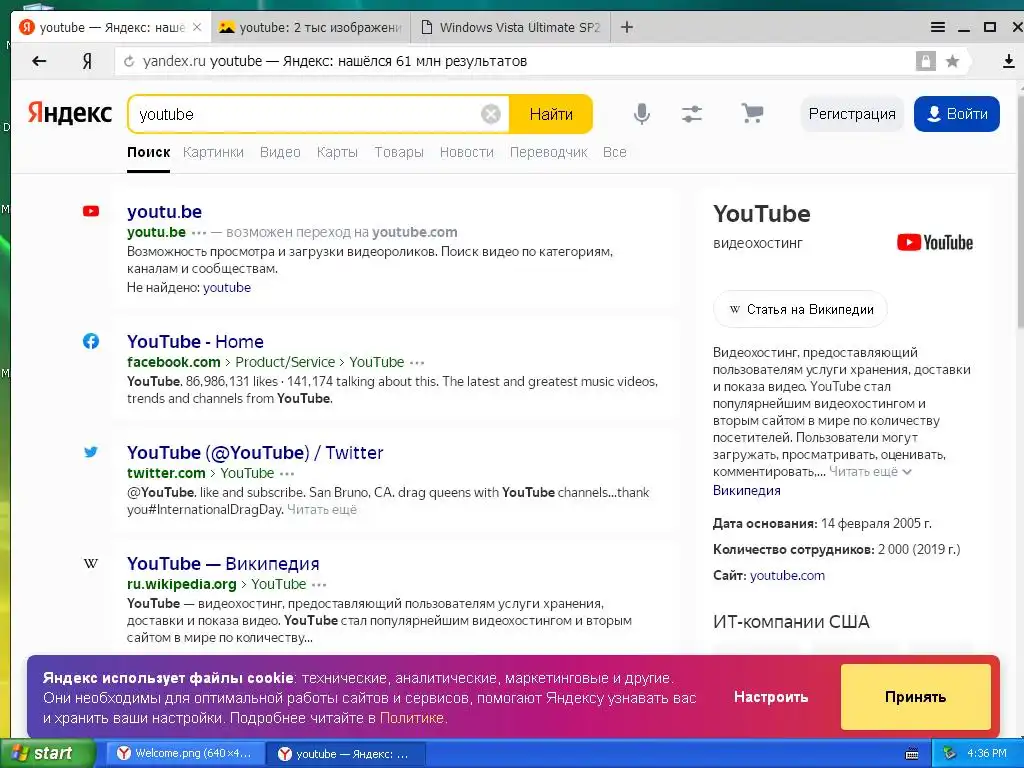Switch to the Windows Vista Ultimate SP2 tab
Viewport: 1024px width, 768px height.
click(x=511, y=27)
